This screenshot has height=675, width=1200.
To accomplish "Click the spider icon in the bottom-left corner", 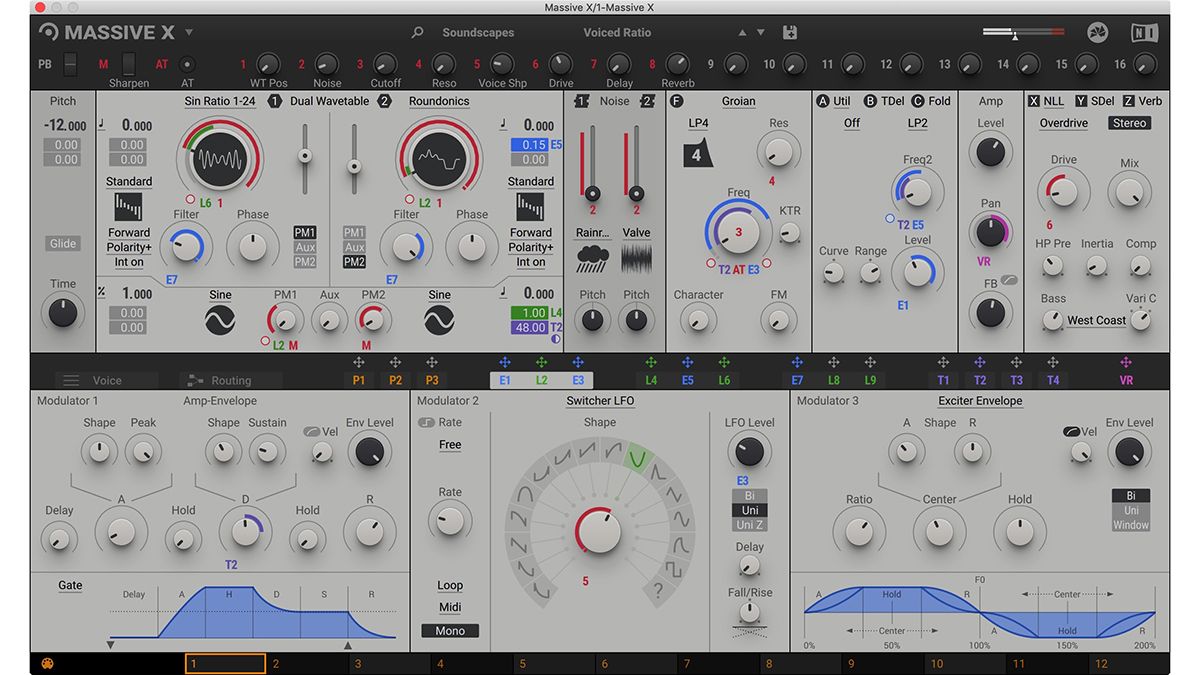I will tap(46, 663).
